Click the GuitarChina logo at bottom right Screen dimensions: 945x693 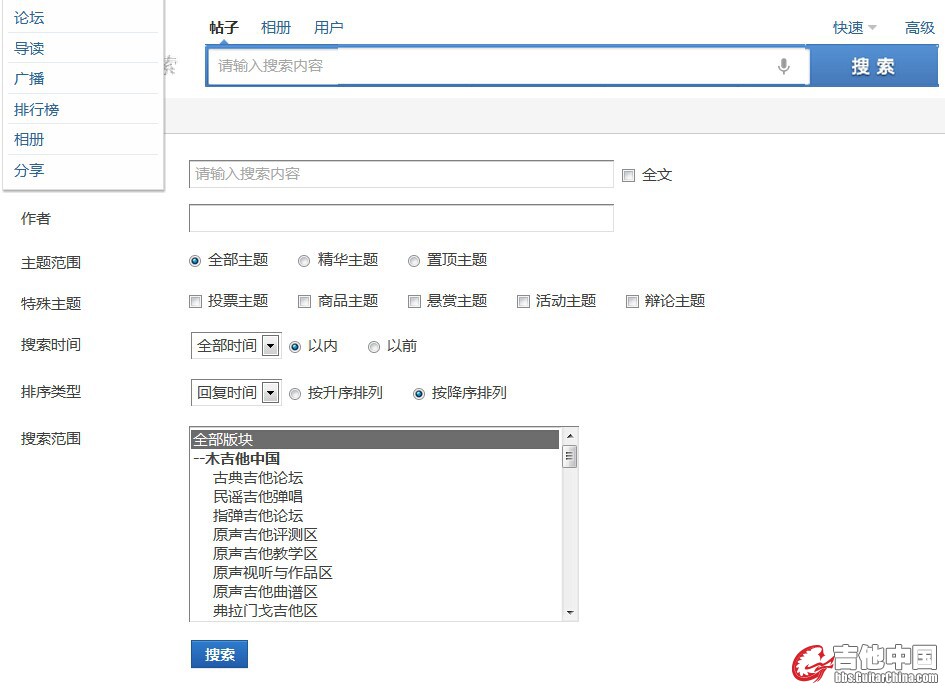pos(866,664)
